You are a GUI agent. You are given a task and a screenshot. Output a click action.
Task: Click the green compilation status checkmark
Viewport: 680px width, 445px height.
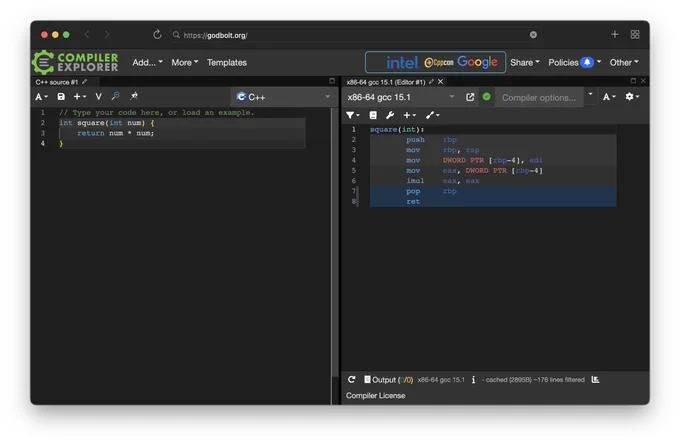(x=487, y=97)
